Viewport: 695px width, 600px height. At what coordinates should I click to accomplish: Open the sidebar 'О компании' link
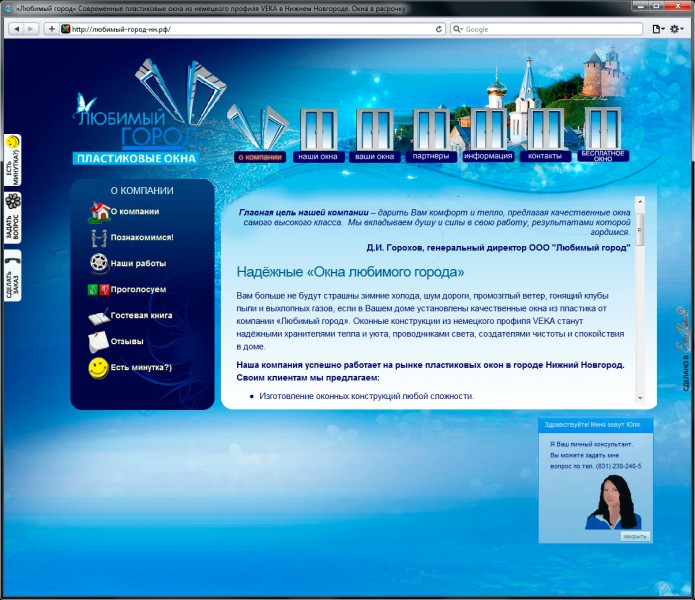tap(135, 211)
